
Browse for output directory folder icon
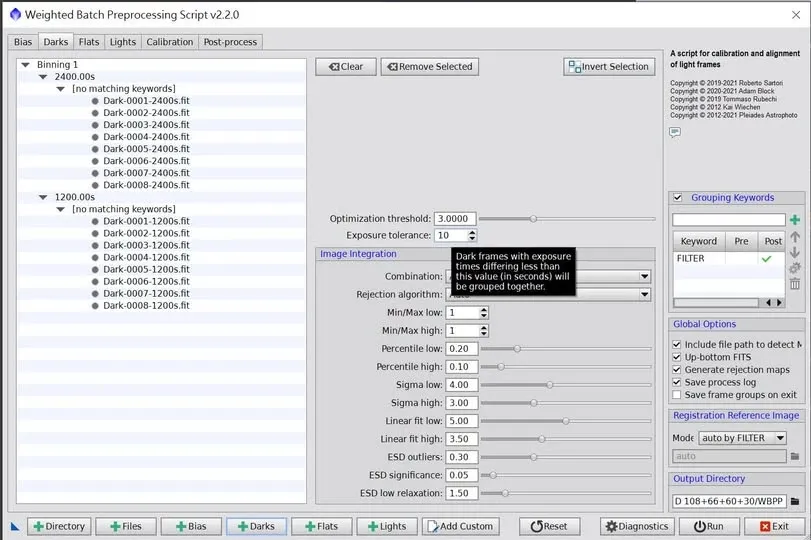click(795, 501)
